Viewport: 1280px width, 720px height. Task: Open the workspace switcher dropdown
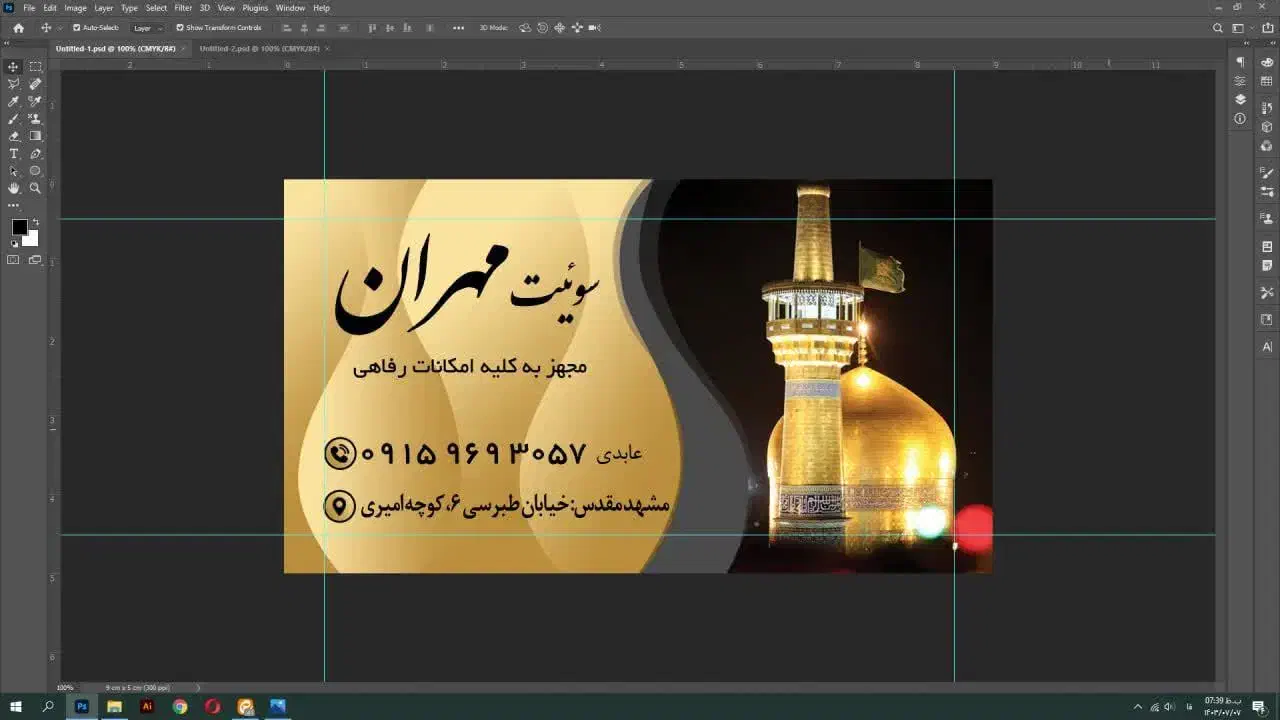[x=1240, y=28]
